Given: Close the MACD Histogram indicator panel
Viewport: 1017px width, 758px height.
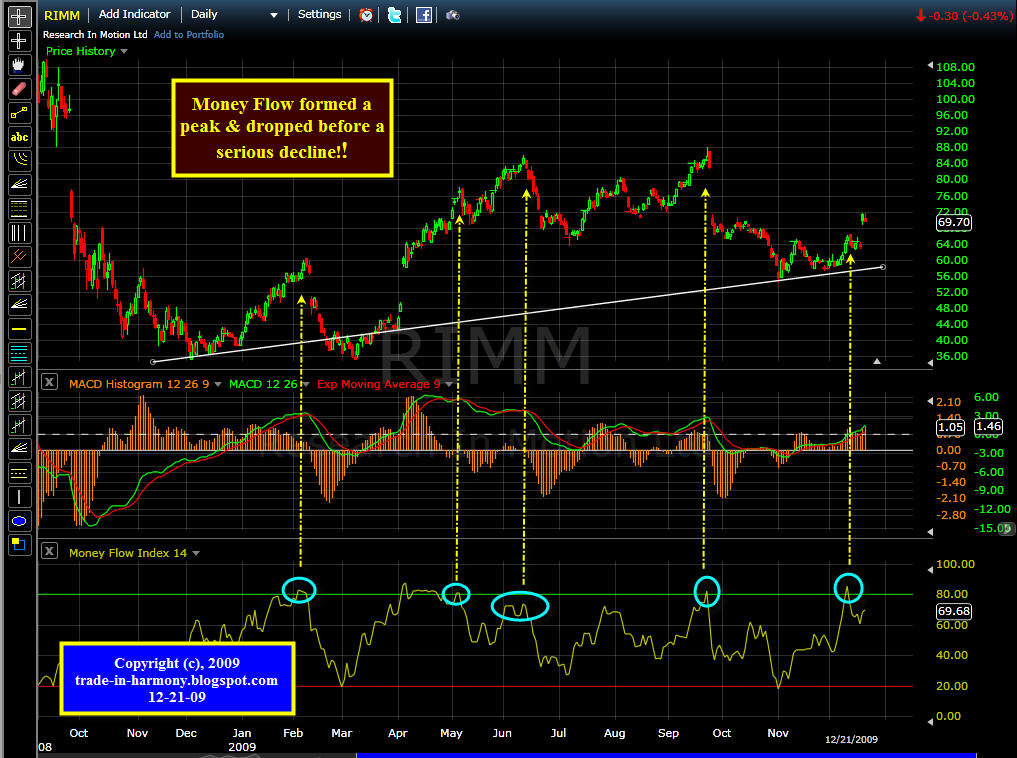Looking at the screenshot, I should (49, 382).
